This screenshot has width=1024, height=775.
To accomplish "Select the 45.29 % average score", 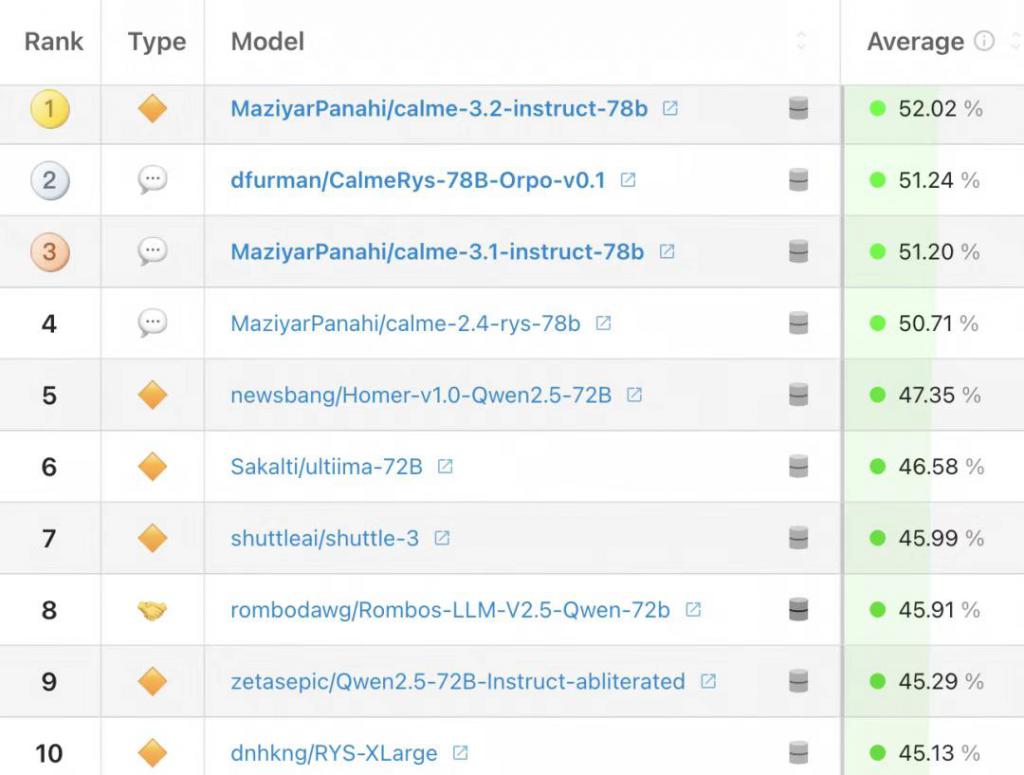I will tap(941, 682).
